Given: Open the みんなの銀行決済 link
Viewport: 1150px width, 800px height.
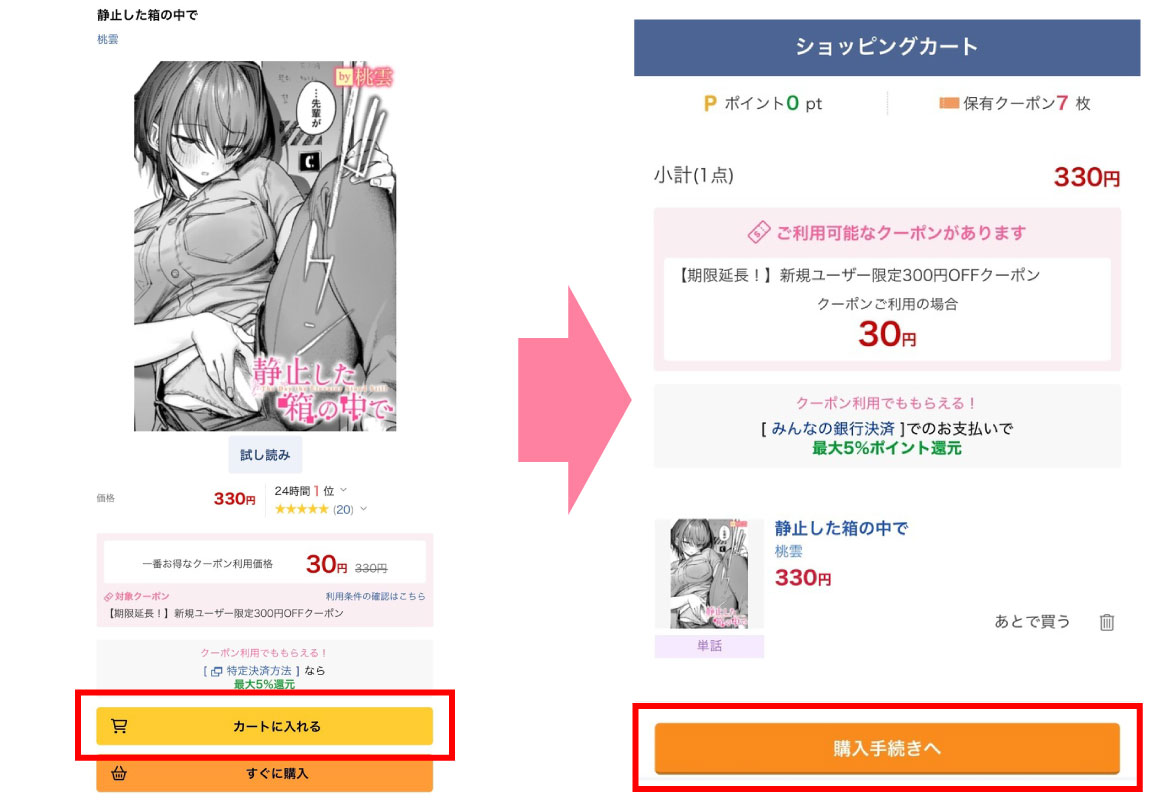Looking at the screenshot, I should [832, 428].
